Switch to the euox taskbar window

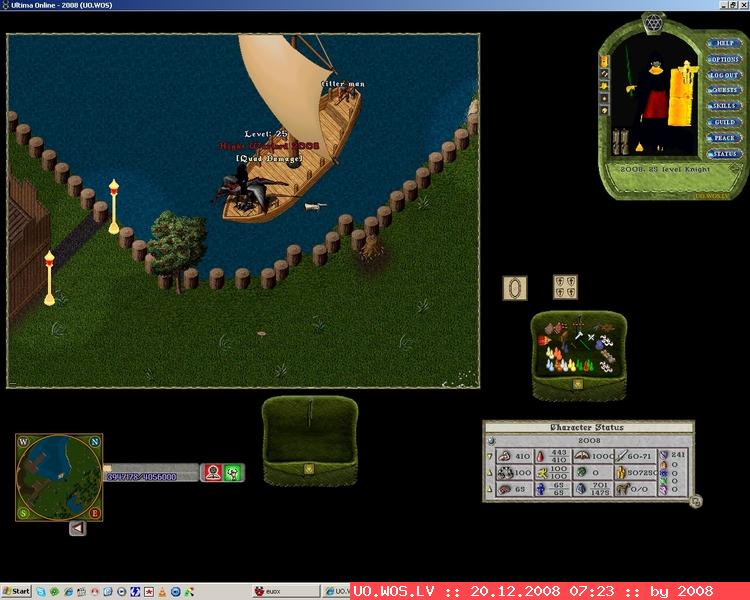(286, 592)
